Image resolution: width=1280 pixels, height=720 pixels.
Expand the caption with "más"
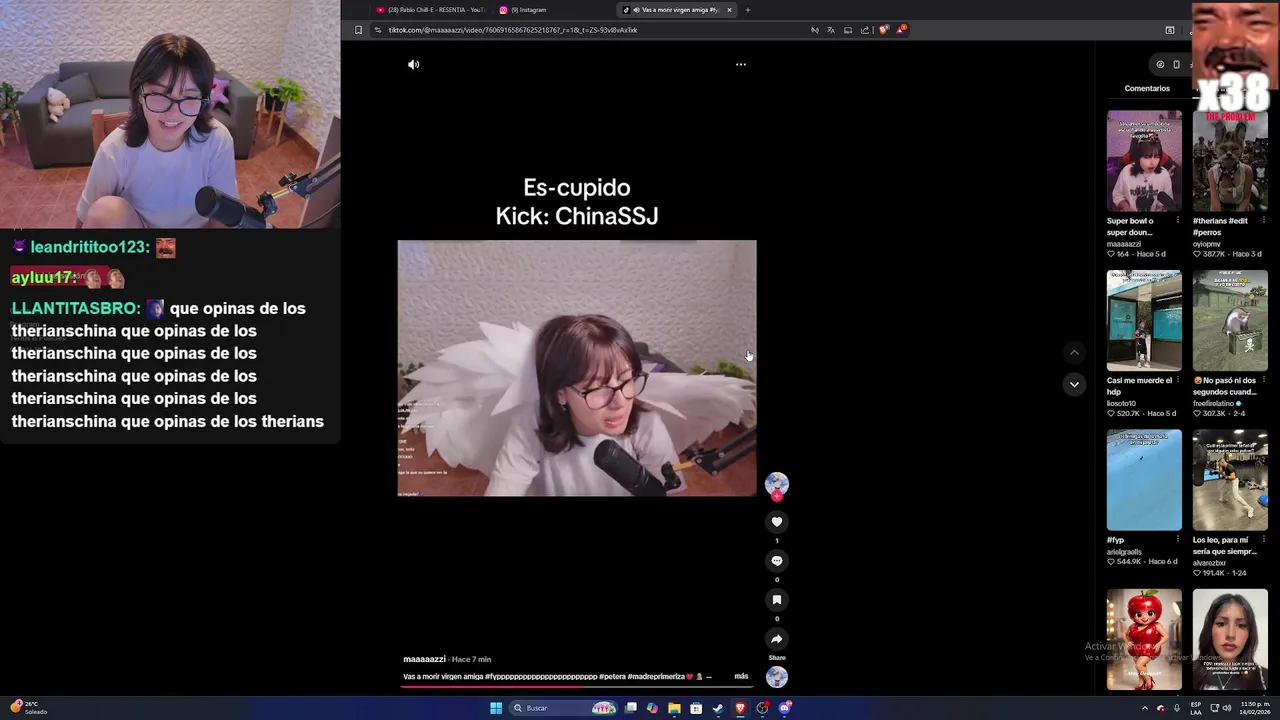tap(741, 677)
